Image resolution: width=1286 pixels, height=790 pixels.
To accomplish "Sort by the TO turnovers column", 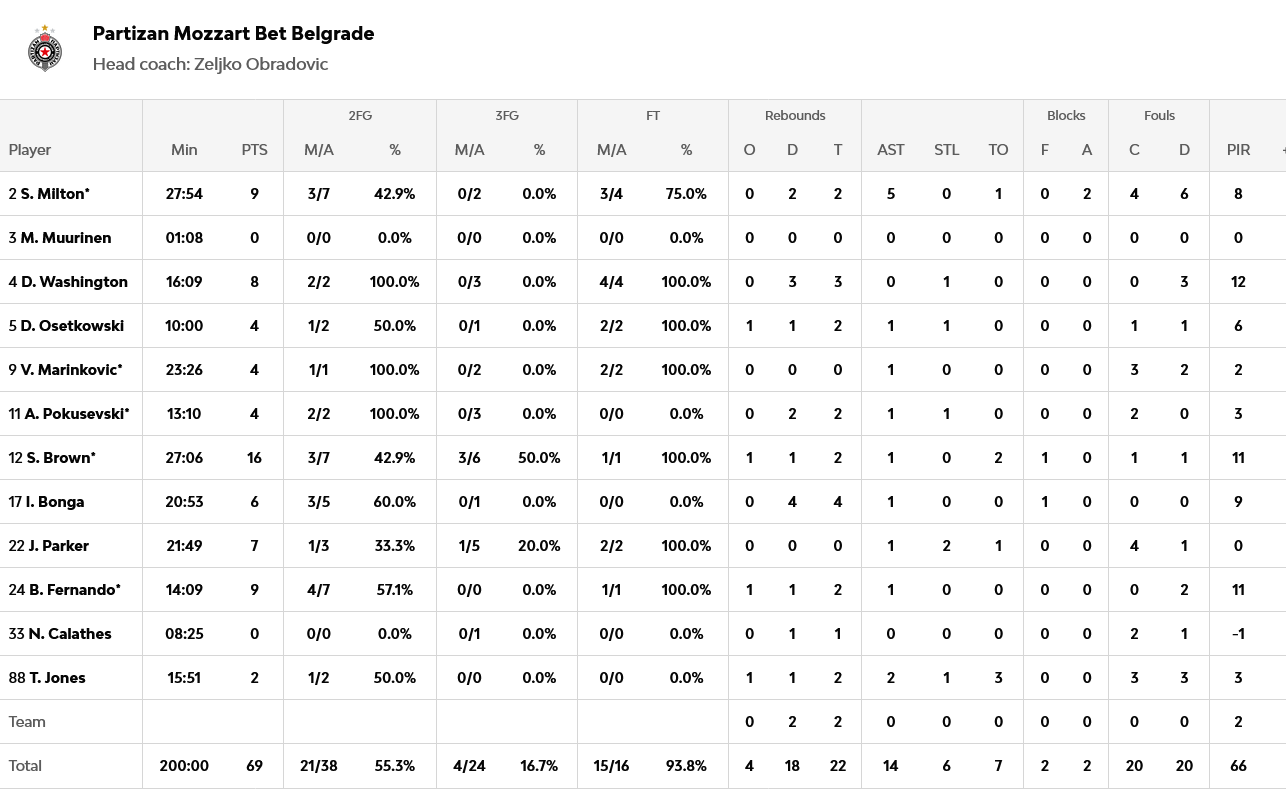I will coord(998,150).
